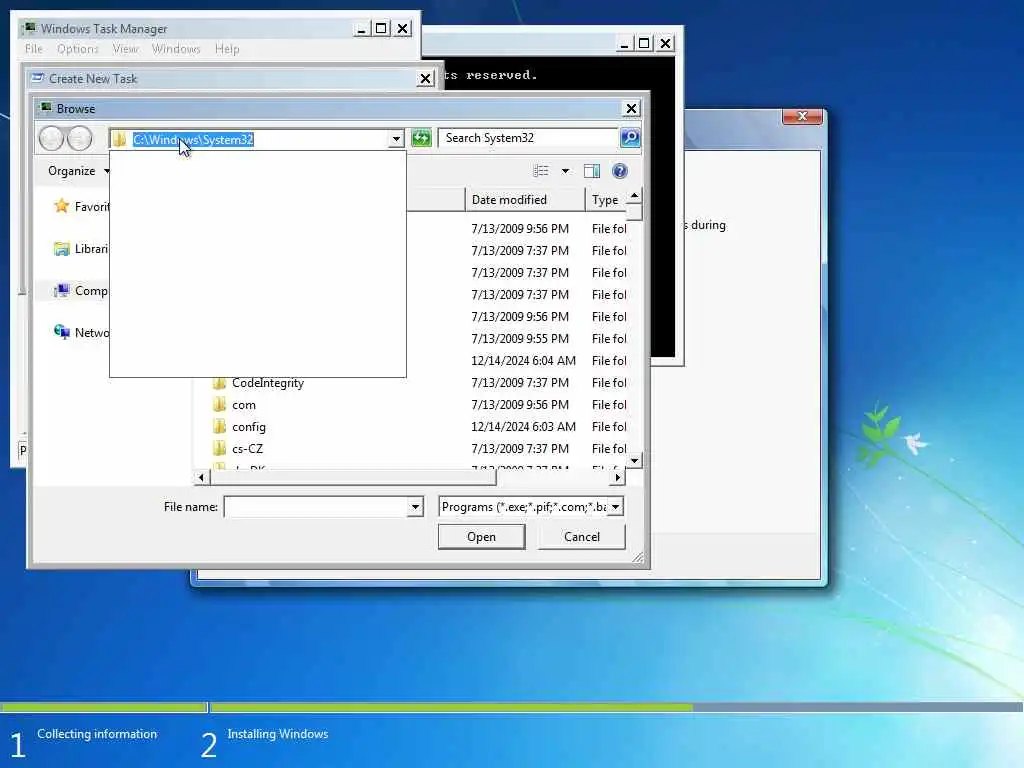Click the config folder icon
This screenshot has height=768, width=1024.
[x=220, y=427]
